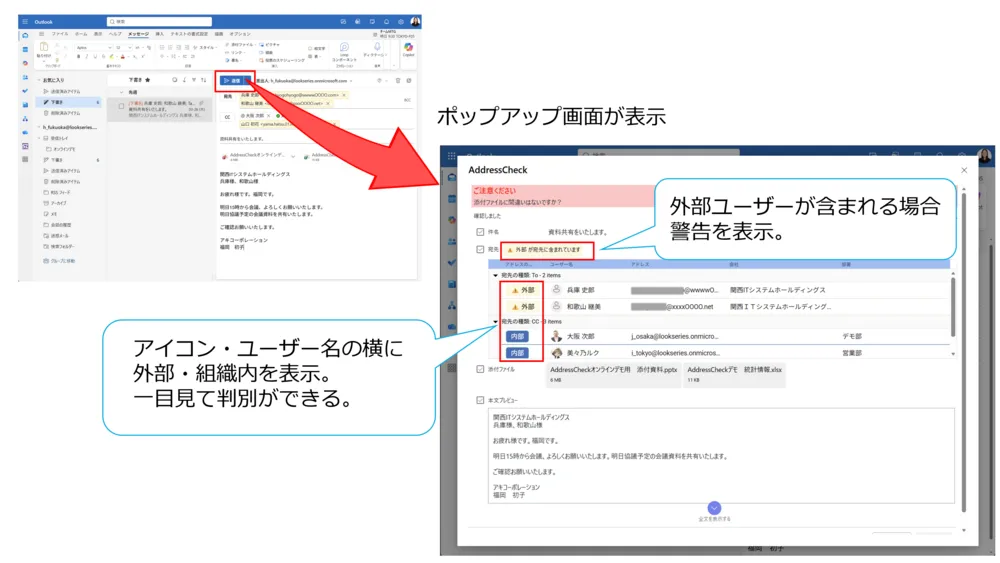This screenshot has height=563, width=1000.
Task: Select the 和歌山 継美 recipient row
Action: point(719,307)
